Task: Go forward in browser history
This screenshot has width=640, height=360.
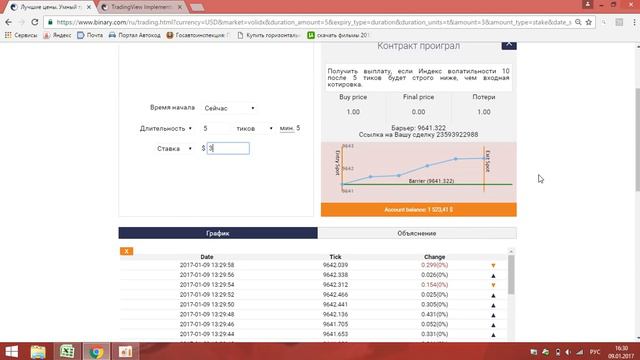Action: pos(22,22)
